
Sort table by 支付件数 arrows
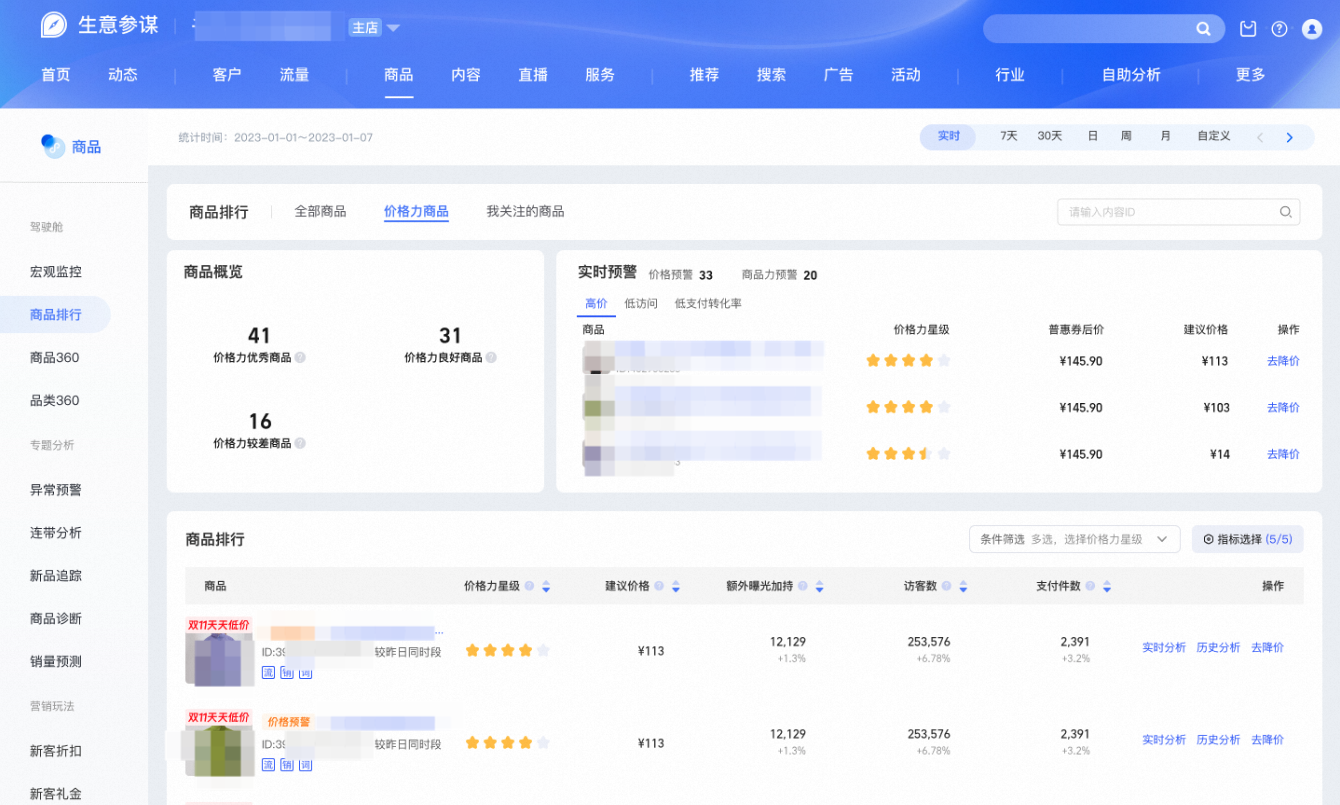1107,587
